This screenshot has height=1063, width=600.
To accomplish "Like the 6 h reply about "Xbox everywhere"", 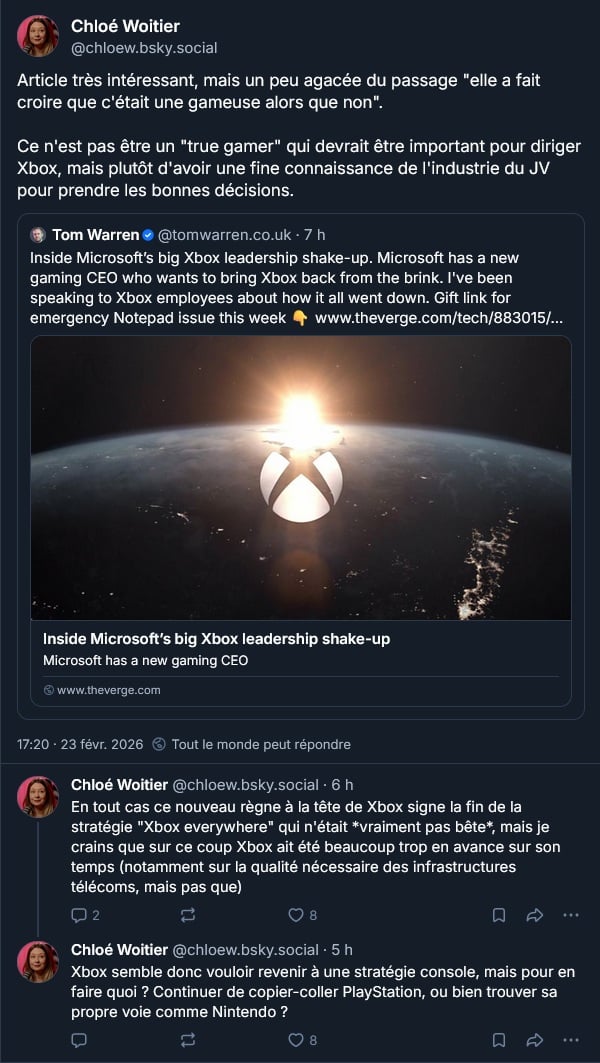I will pos(295,914).
